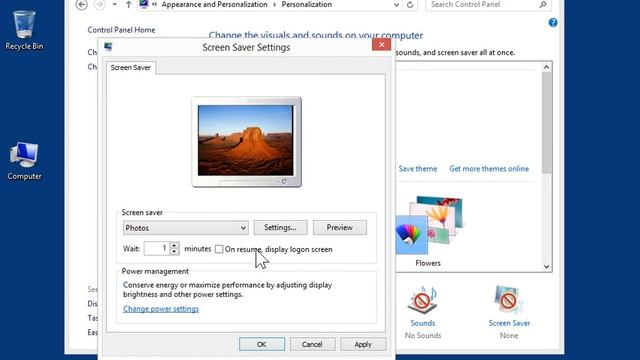Confirm with the OK button
This screenshot has height=360, width=640.
[262, 344]
